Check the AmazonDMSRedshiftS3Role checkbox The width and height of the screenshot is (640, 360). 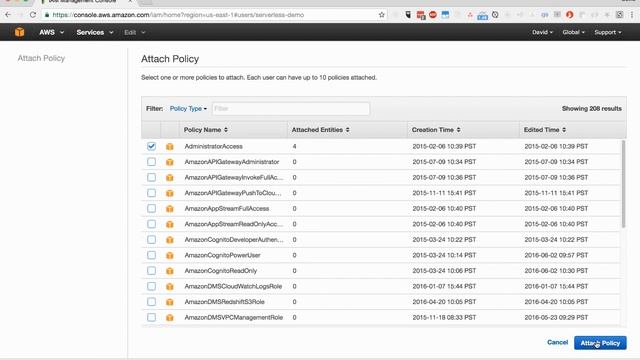151,302
